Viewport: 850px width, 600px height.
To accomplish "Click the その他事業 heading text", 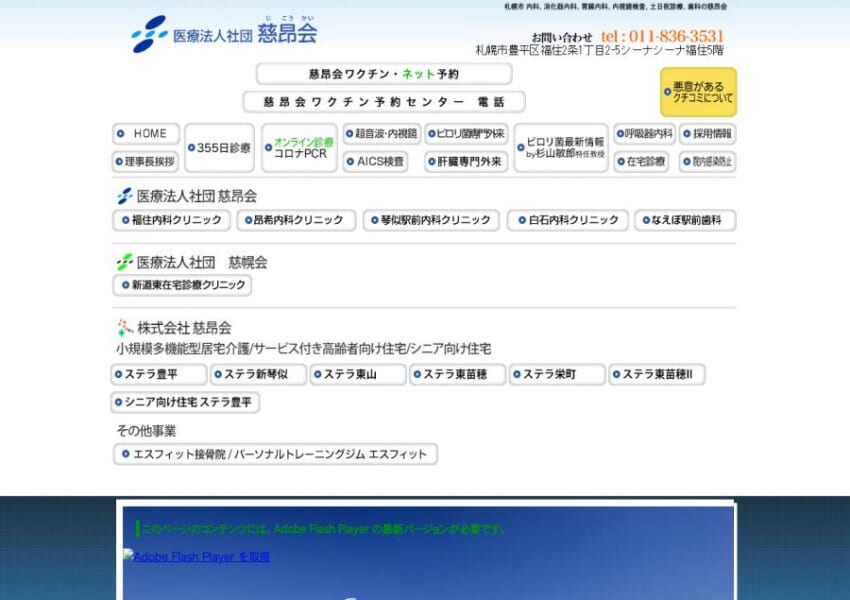I will click(x=146, y=431).
